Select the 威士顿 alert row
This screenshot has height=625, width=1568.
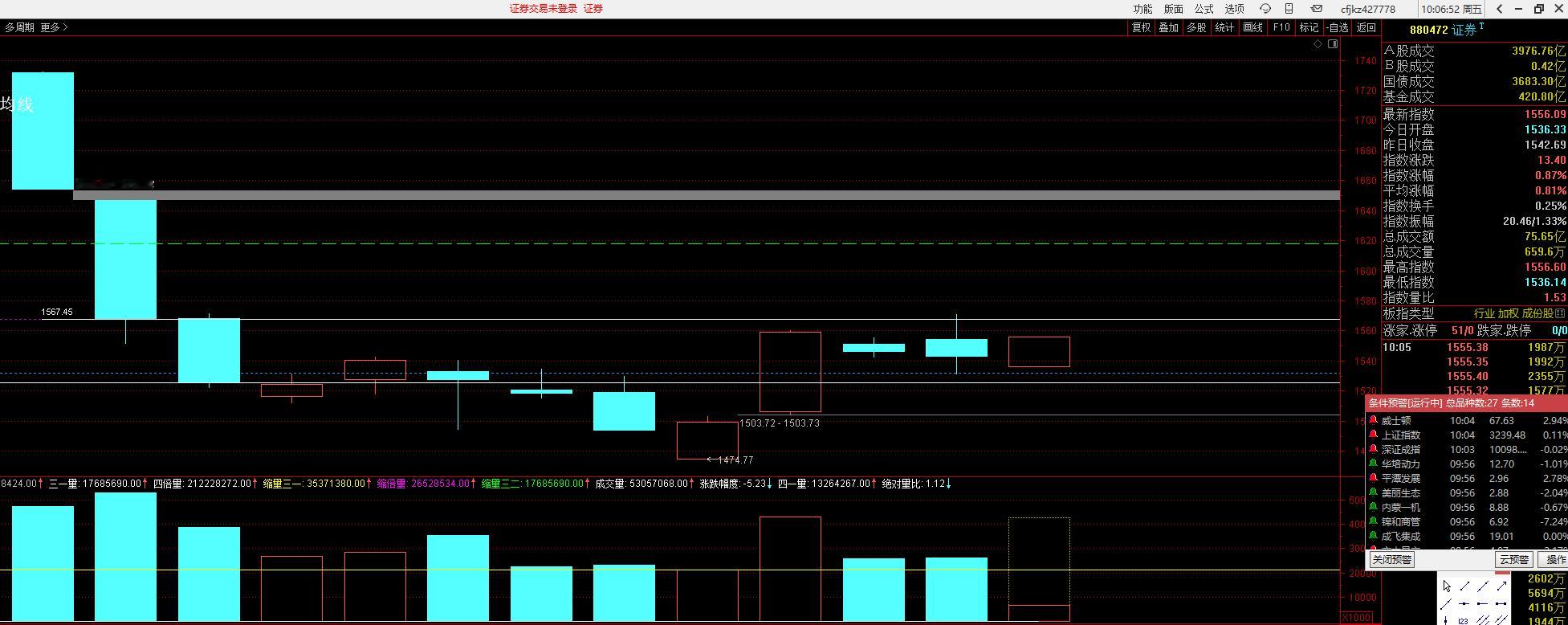pyautogui.click(x=1467, y=420)
